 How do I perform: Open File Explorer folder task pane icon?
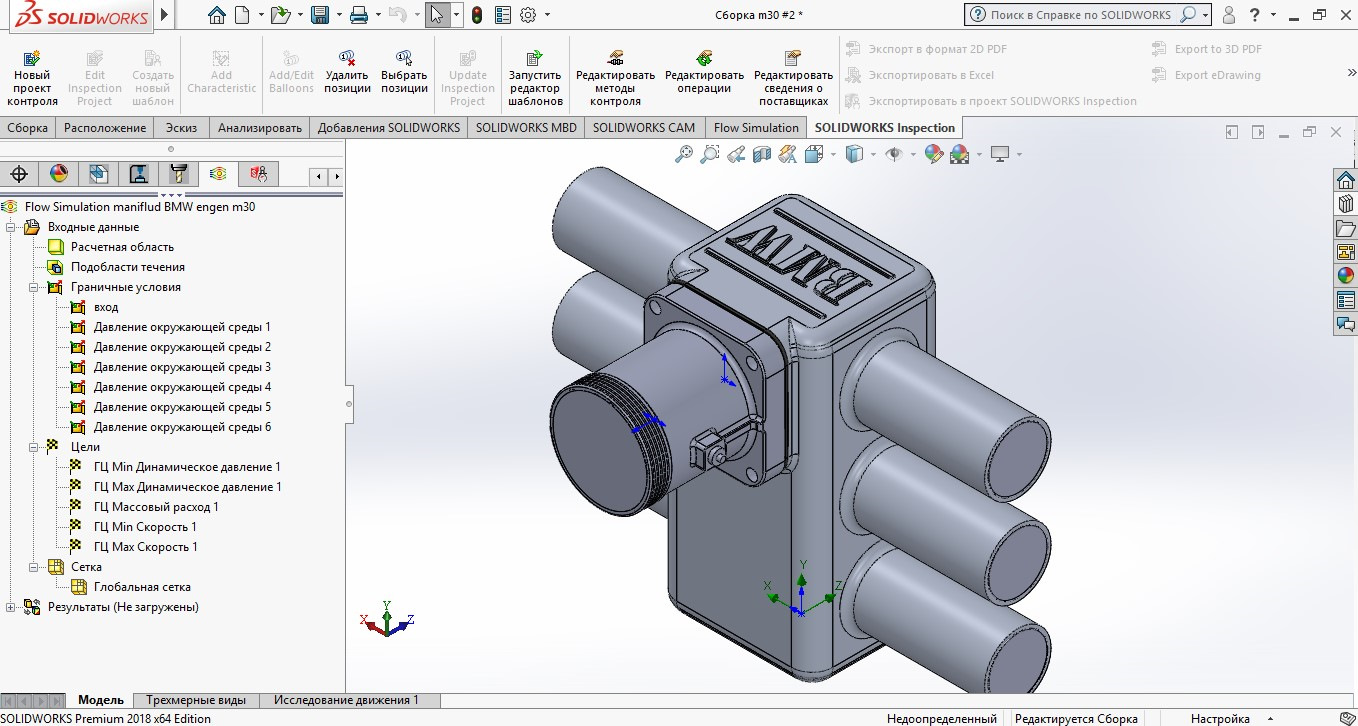pos(1346,227)
